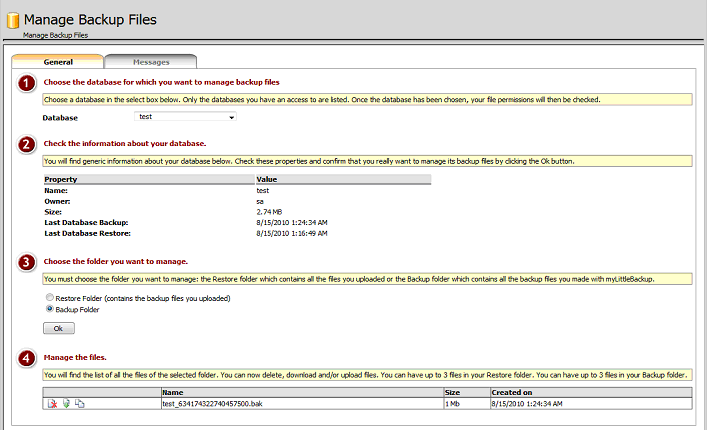Click the Last Database Restore value 8/15/2010 1:16:49 AM
Screen dimensions: 707x430
(292, 233)
